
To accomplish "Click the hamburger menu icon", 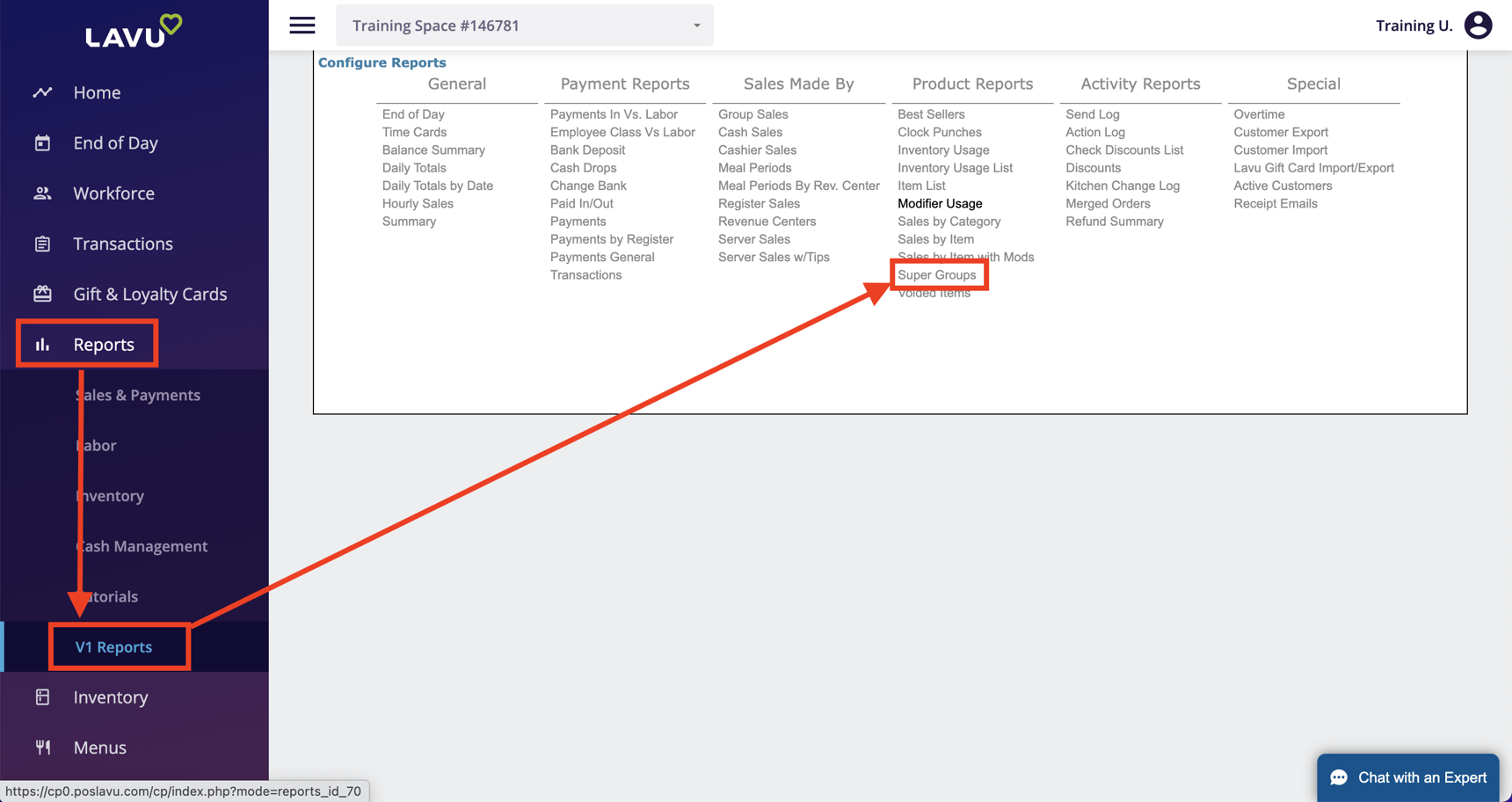I will click(302, 26).
